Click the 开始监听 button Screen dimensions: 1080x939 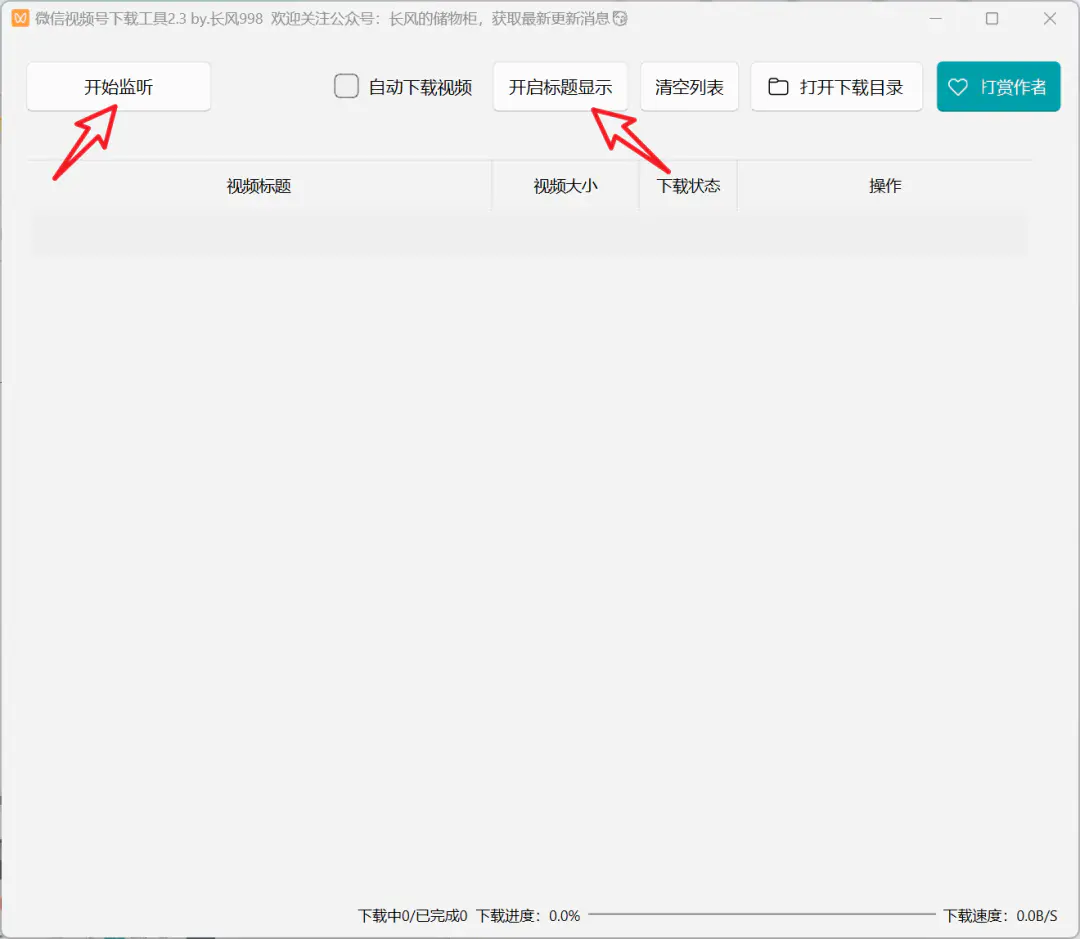tap(118, 87)
